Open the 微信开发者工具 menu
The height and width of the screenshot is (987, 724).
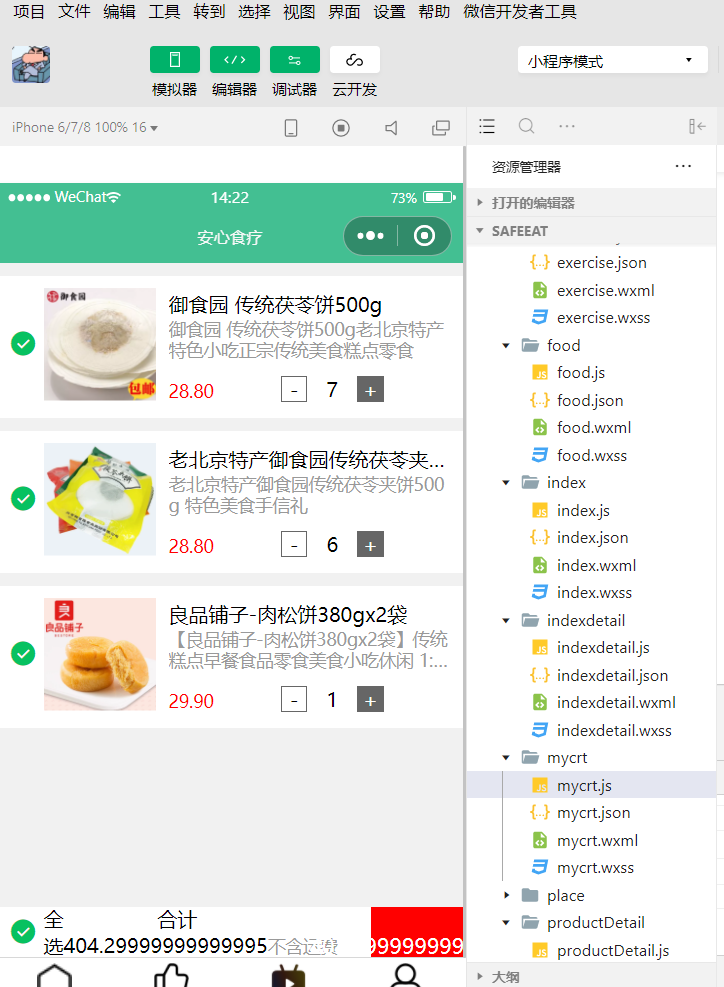coord(520,11)
